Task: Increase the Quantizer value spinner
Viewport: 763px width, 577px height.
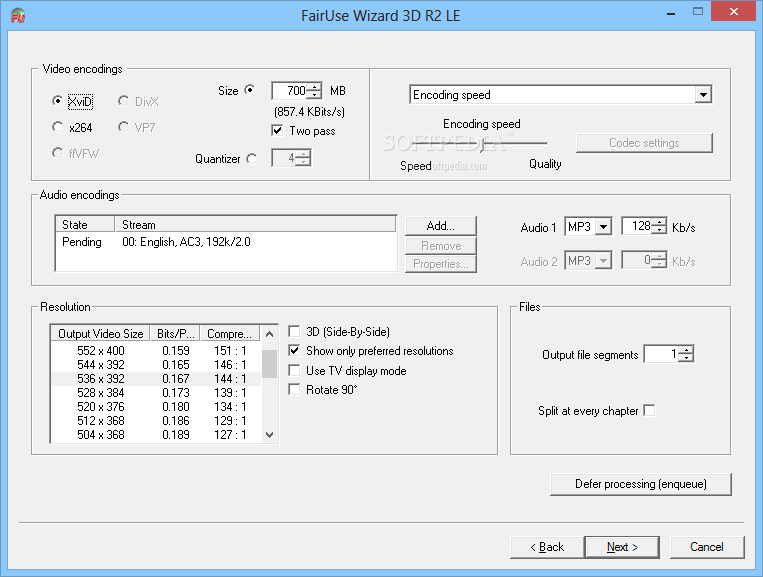Action: [303, 155]
